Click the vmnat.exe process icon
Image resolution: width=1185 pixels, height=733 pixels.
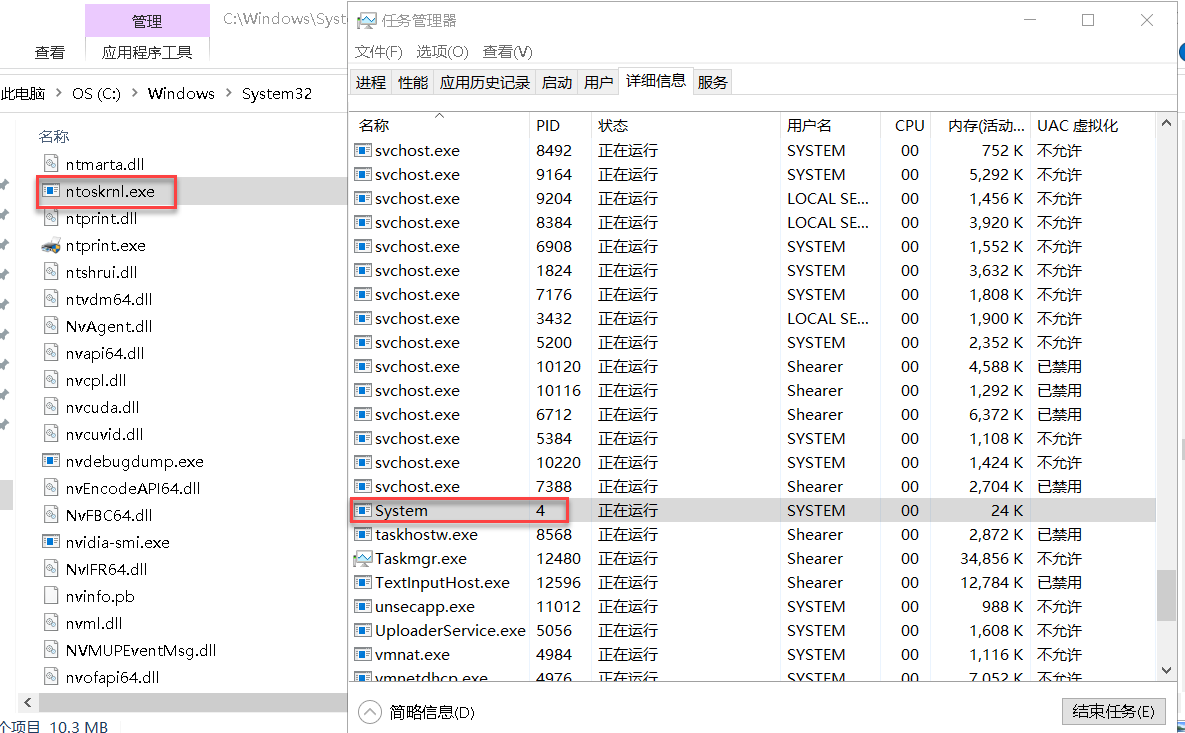[x=362, y=654]
